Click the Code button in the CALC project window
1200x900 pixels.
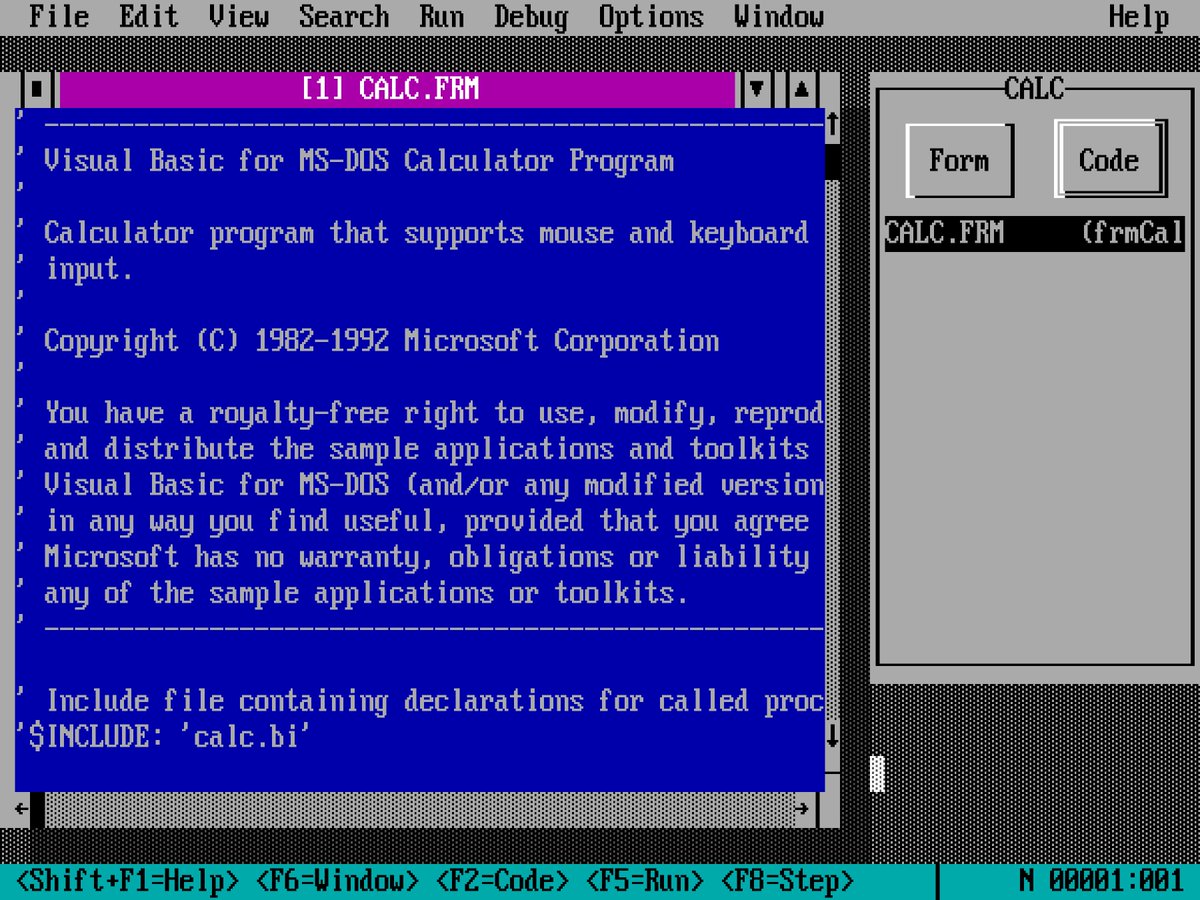tap(1109, 160)
